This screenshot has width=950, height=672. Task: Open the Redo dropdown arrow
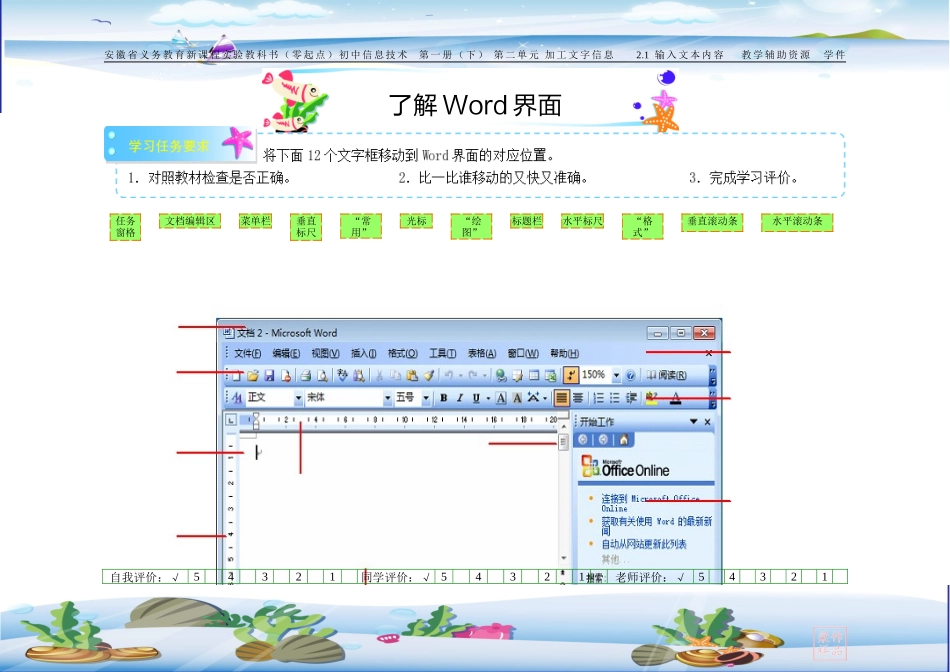485,376
